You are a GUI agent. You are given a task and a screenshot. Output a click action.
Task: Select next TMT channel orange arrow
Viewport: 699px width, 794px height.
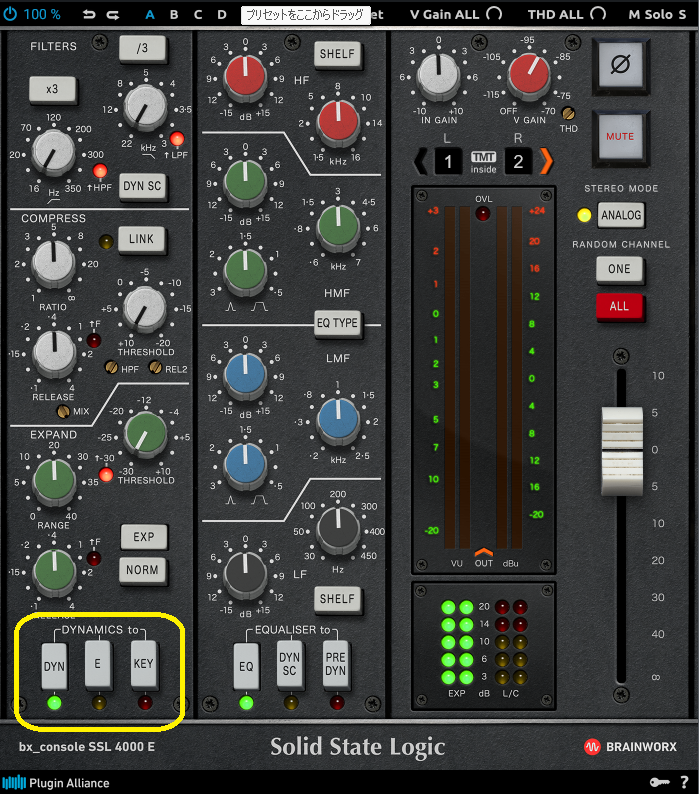(x=546, y=162)
